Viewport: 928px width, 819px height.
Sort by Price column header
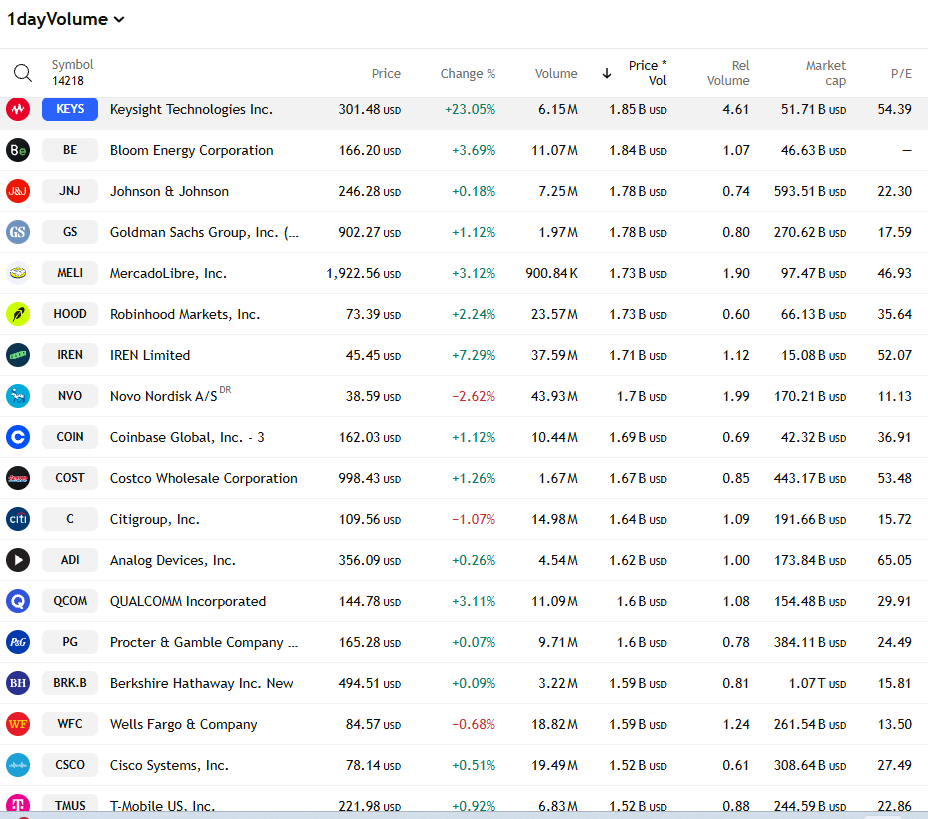point(386,73)
